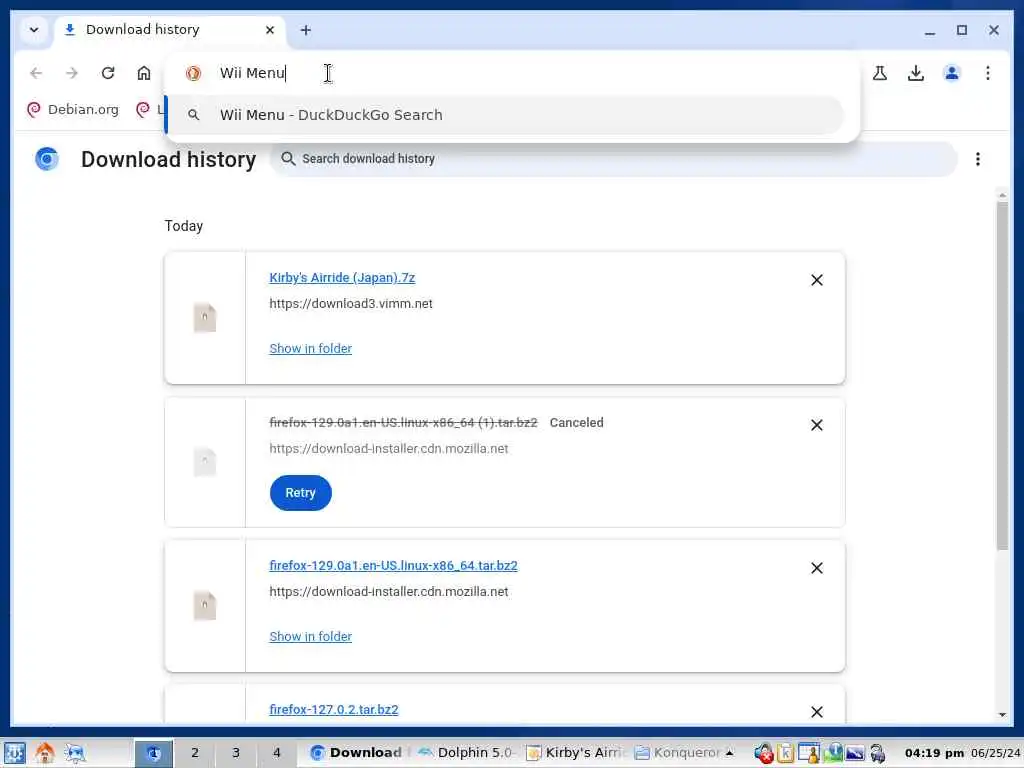Remove firefox-127.0.2.tar.bz2 entry
Screen dimensions: 1024x768
click(x=816, y=712)
